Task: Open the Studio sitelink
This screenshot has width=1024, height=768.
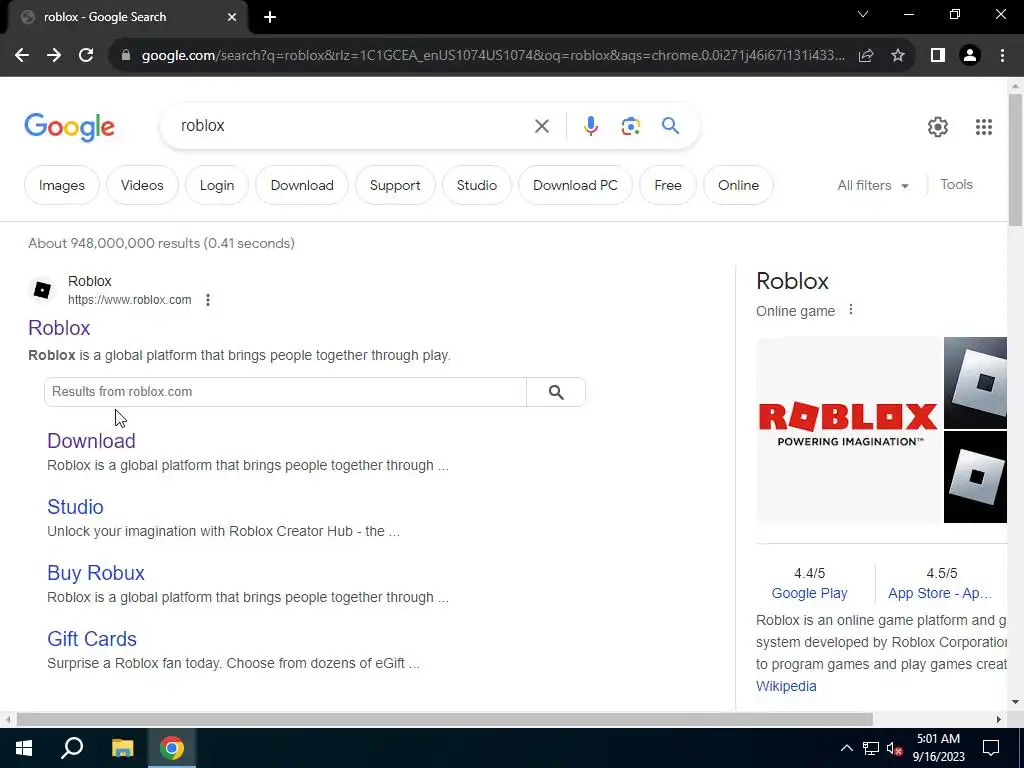Action: pyautogui.click(x=75, y=507)
